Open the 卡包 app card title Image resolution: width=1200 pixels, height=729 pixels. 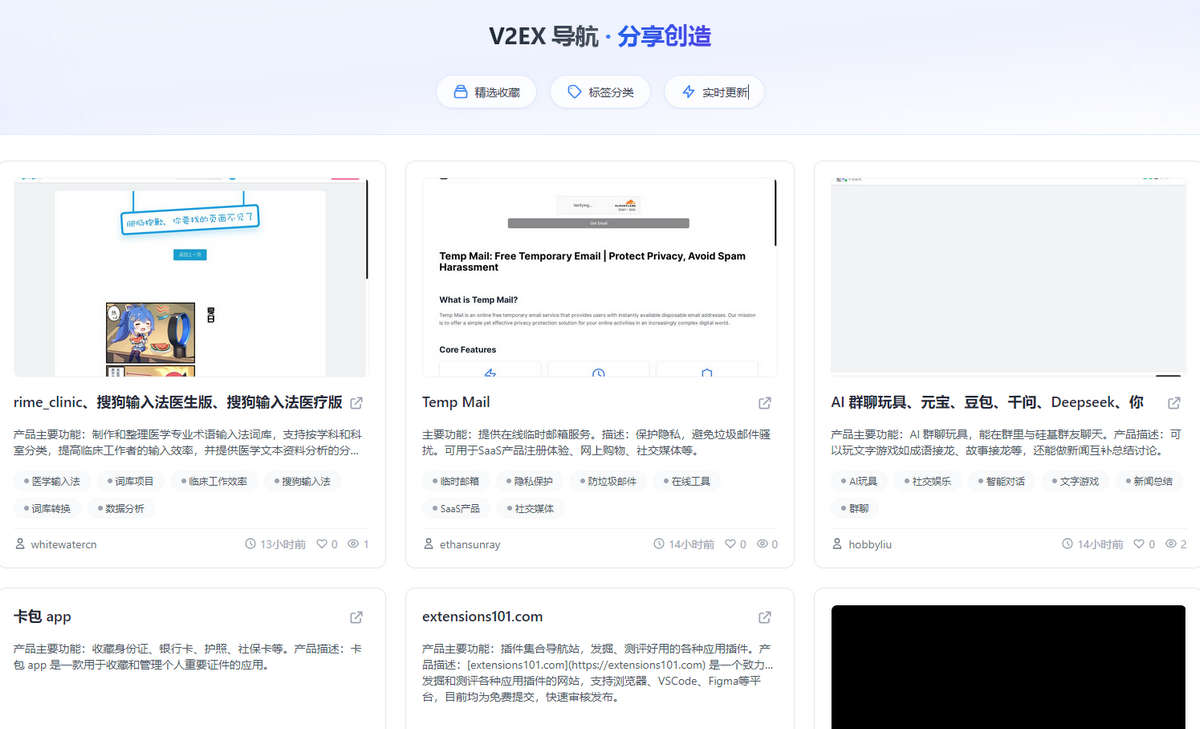click(x=43, y=617)
